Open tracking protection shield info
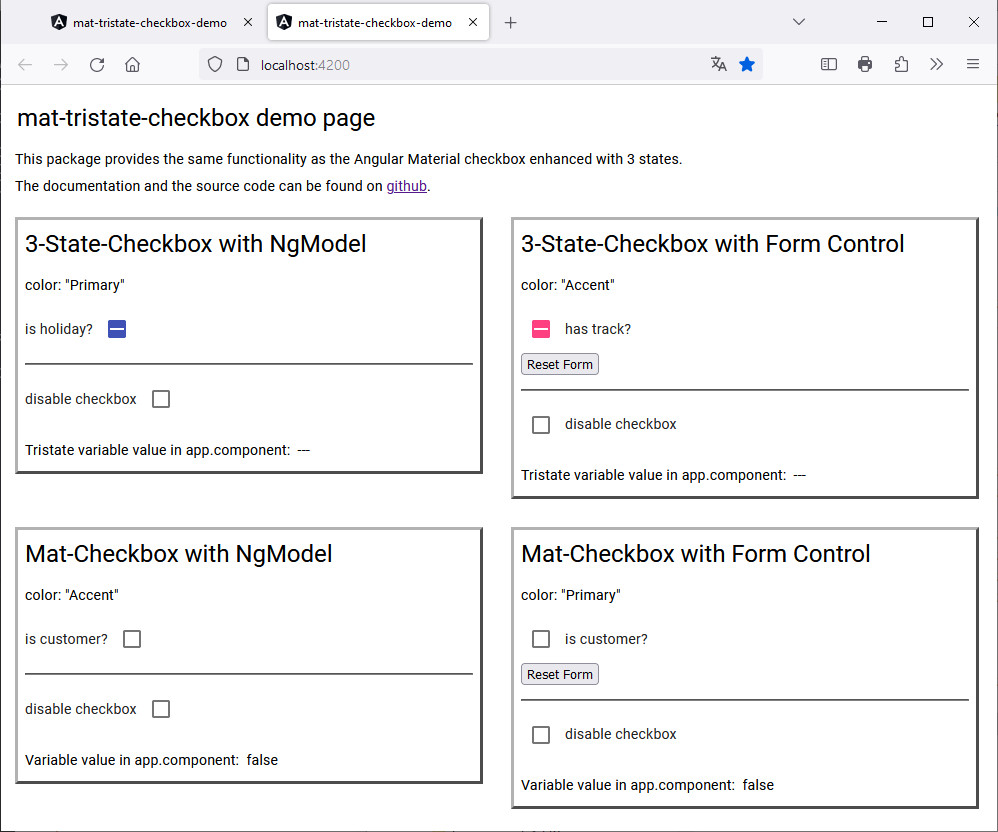The width and height of the screenshot is (998, 832). pyautogui.click(x=215, y=64)
